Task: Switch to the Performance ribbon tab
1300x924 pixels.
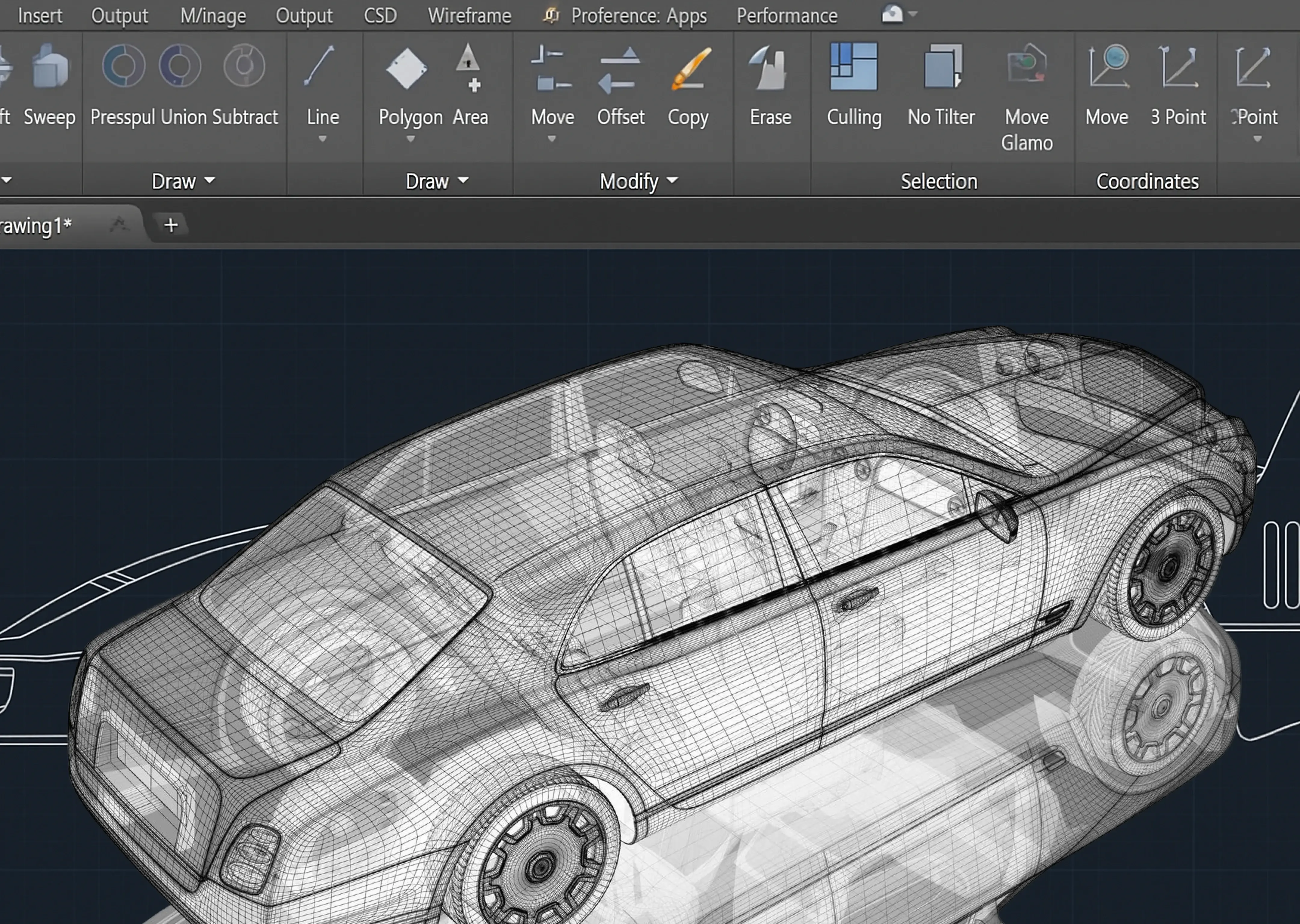Action: [x=787, y=16]
